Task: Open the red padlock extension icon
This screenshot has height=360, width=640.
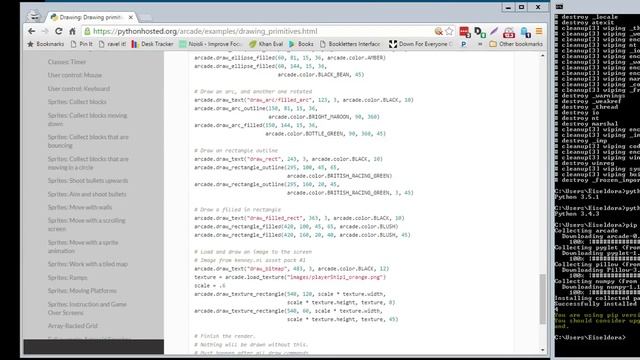Action: [x=509, y=31]
